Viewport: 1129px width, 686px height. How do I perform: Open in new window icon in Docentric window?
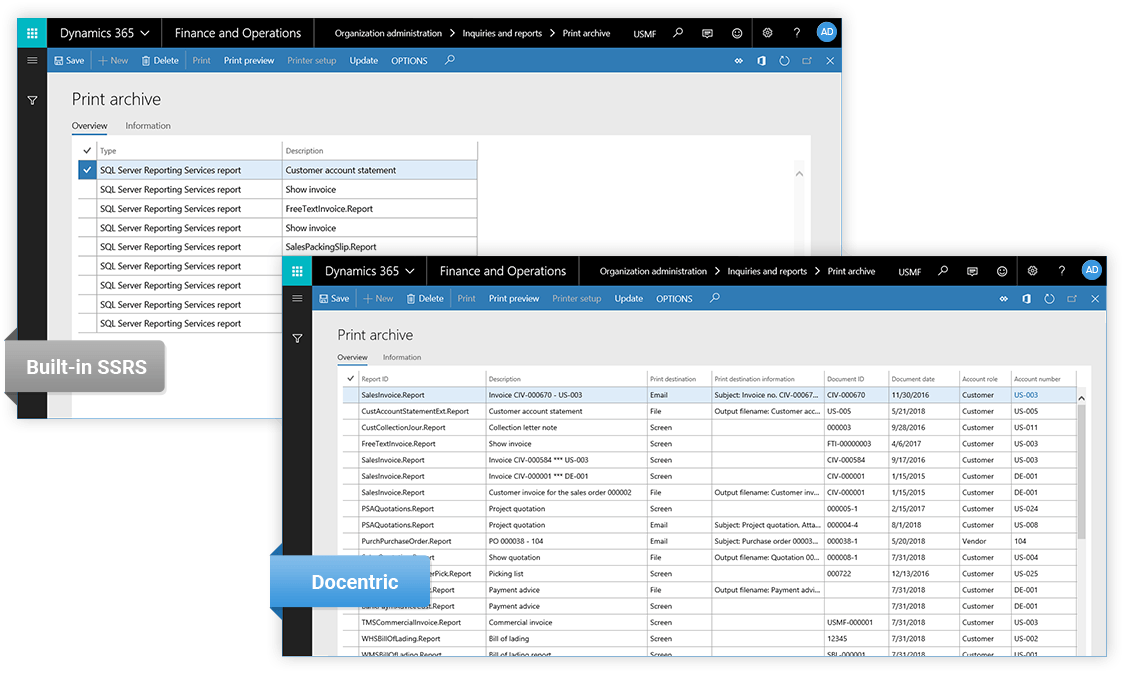coord(1072,299)
